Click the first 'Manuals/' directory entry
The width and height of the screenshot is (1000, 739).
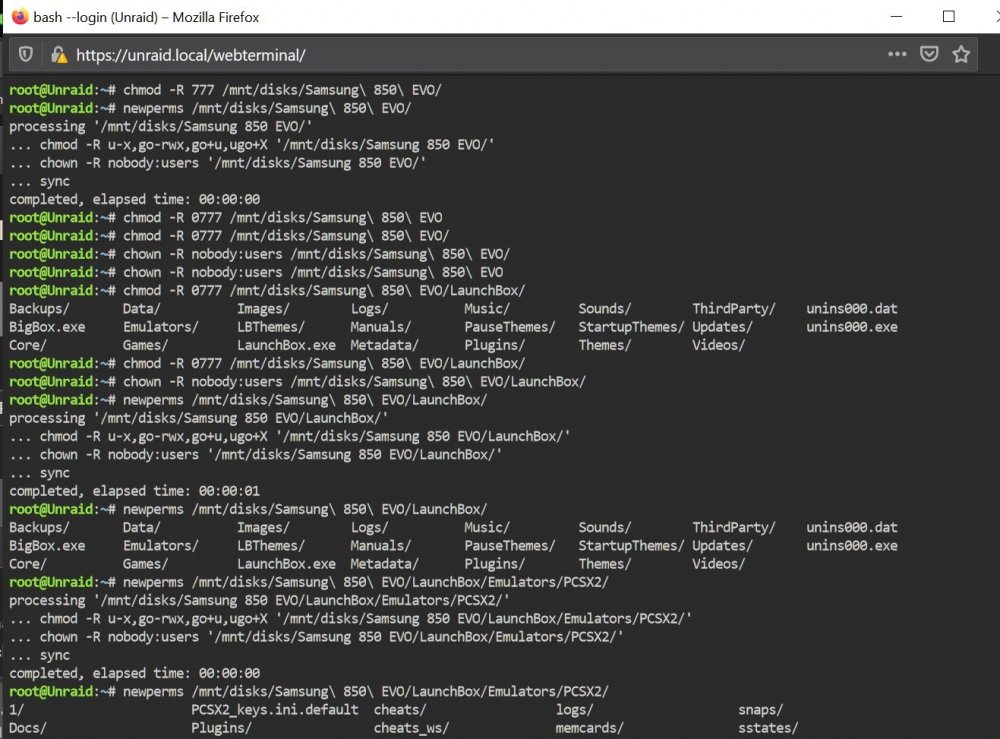380,327
